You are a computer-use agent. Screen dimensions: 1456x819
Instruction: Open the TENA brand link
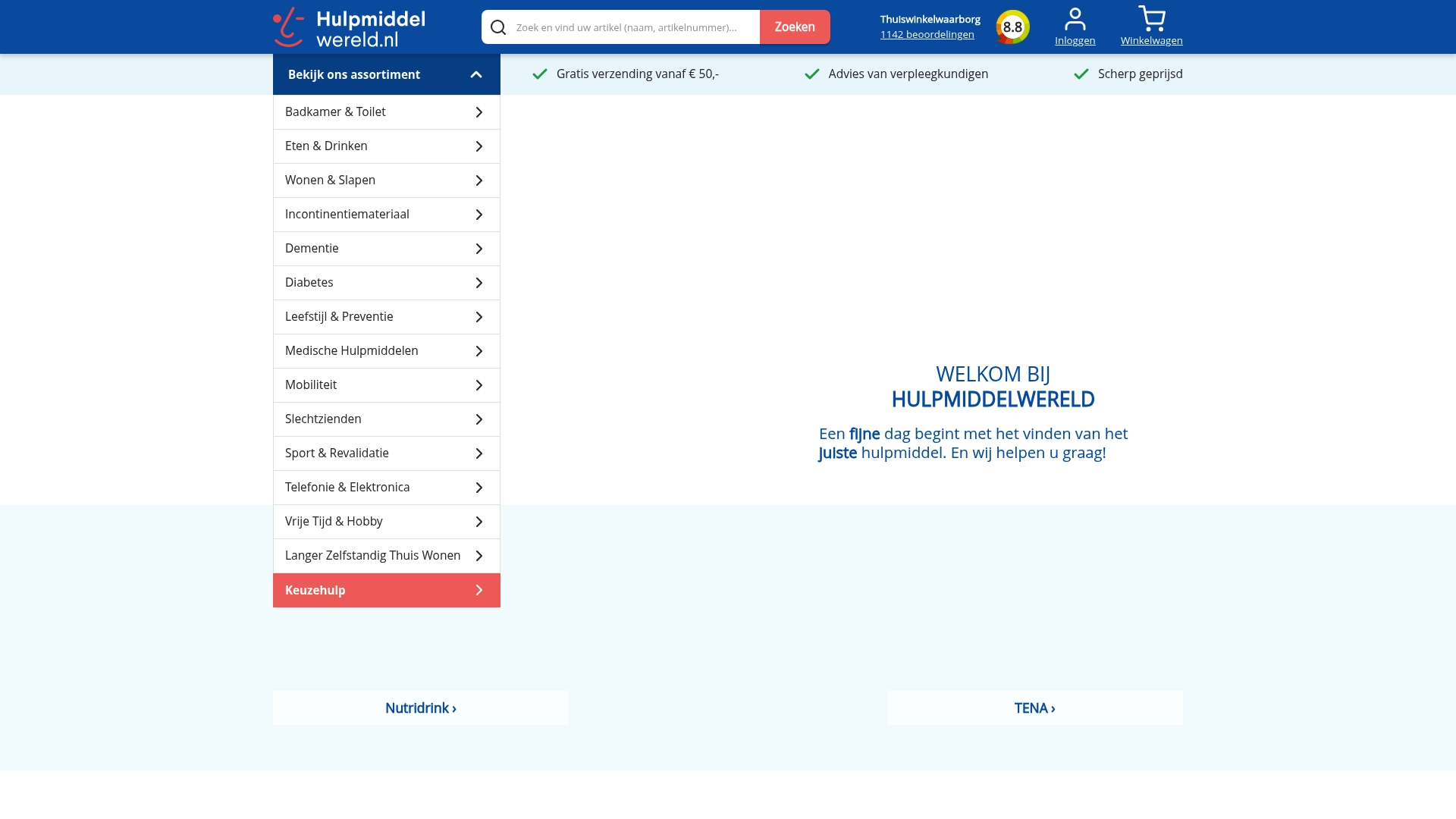(1034, 708)
